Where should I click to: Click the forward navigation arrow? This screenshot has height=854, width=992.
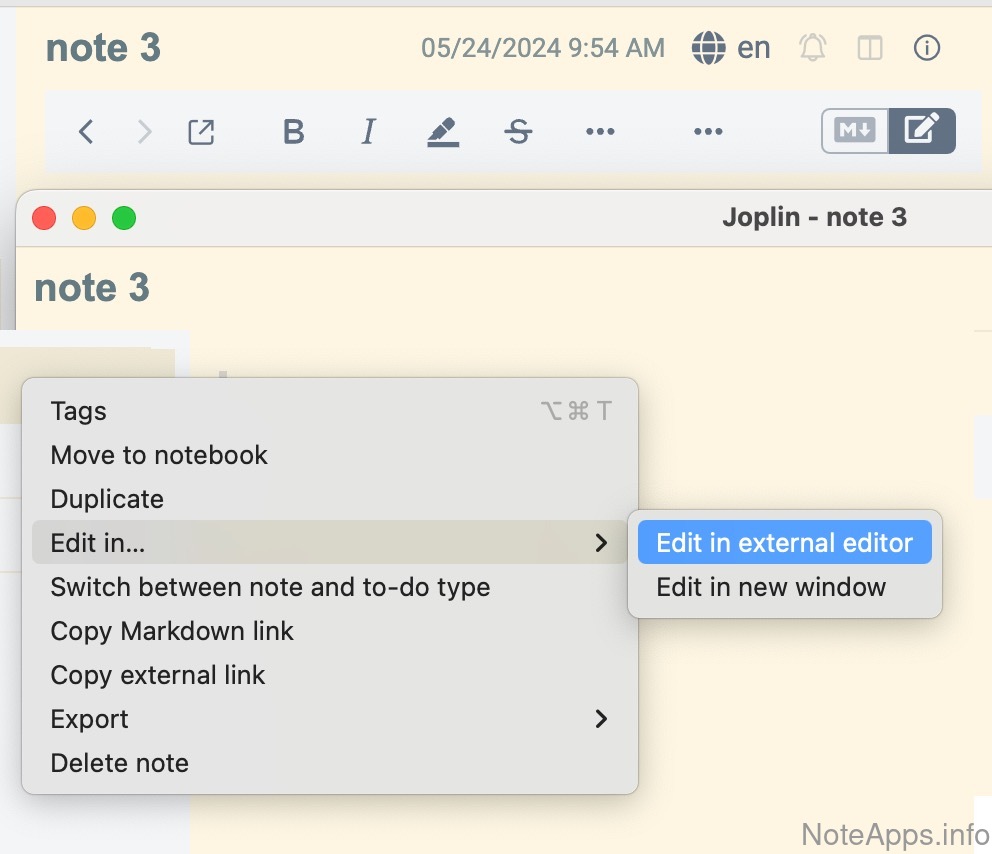(x=145, y=131)
